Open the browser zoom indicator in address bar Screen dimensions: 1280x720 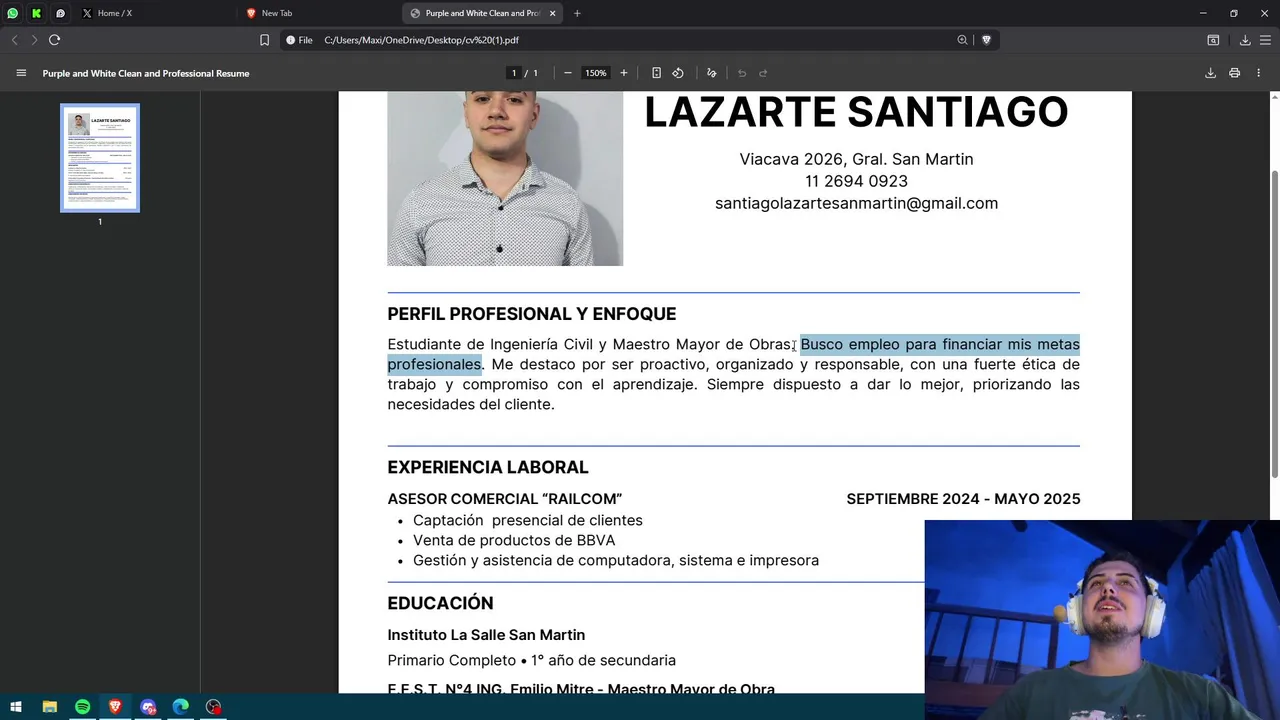[x=962, y=40]
